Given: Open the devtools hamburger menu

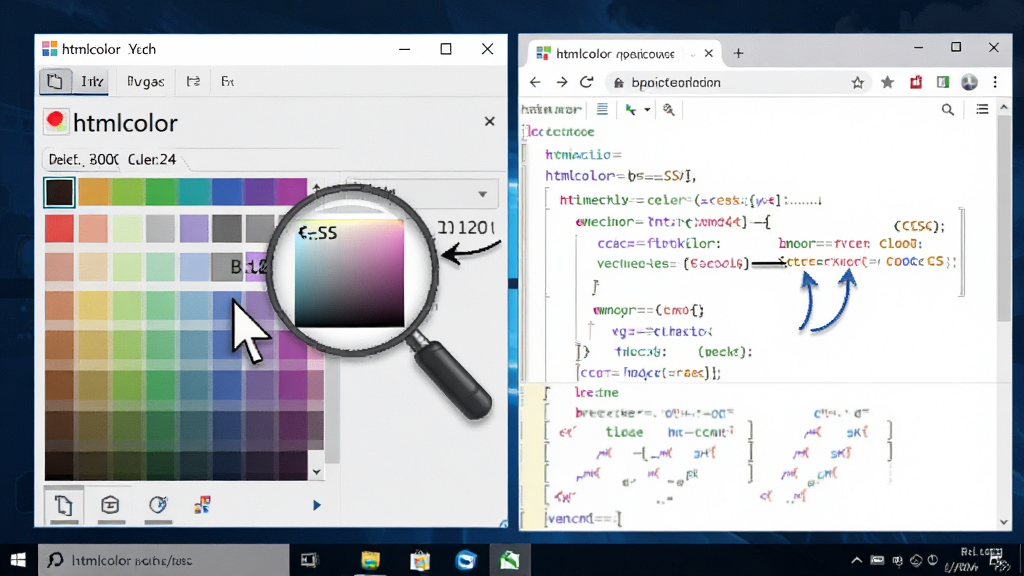Looking at the screenshot, I should point(982,109).
